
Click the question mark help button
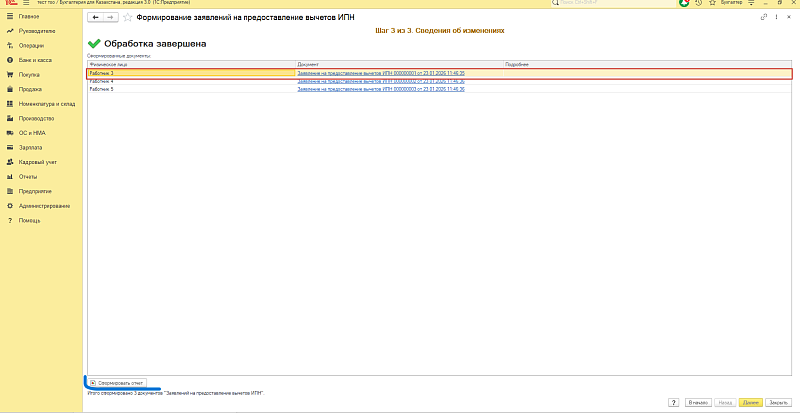point(675,401)
